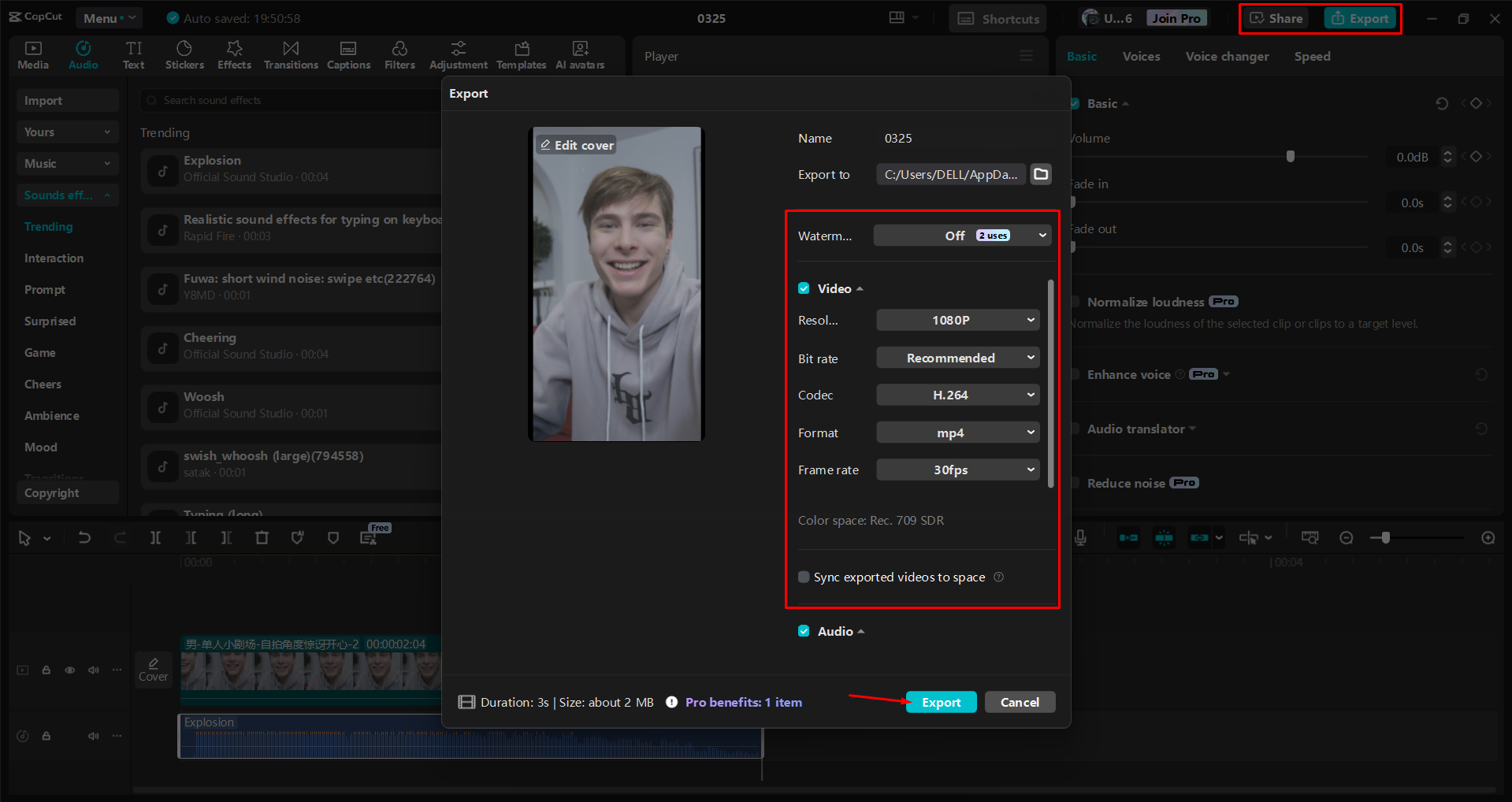Screen dimensions: 1512x802
Task: Switch to the Effects panel
Action: tap(234, 54)
